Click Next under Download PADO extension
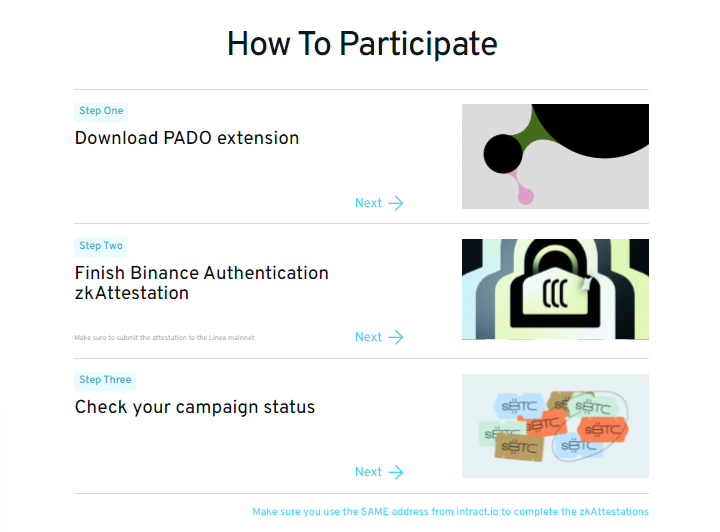720x532 pixels. [x=368, y=203]
